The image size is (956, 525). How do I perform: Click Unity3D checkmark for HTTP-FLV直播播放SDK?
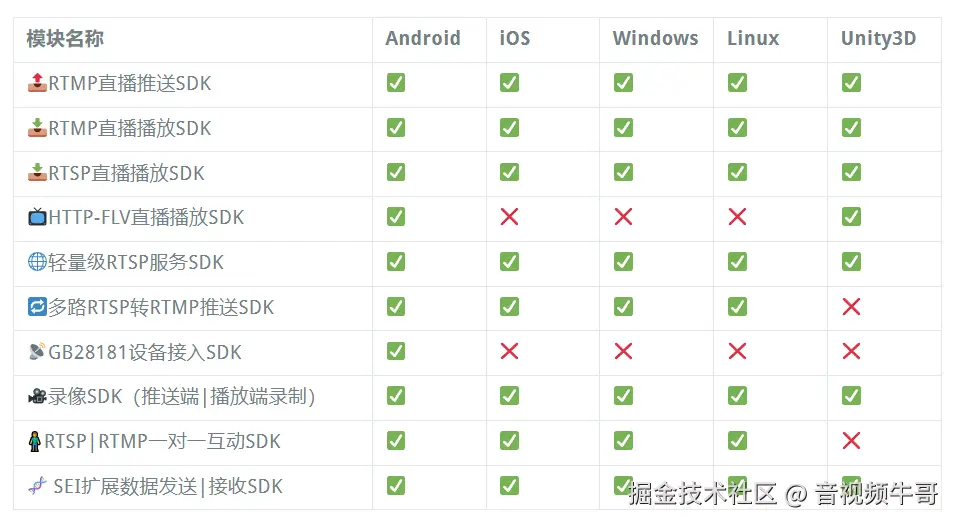point(851,217)
